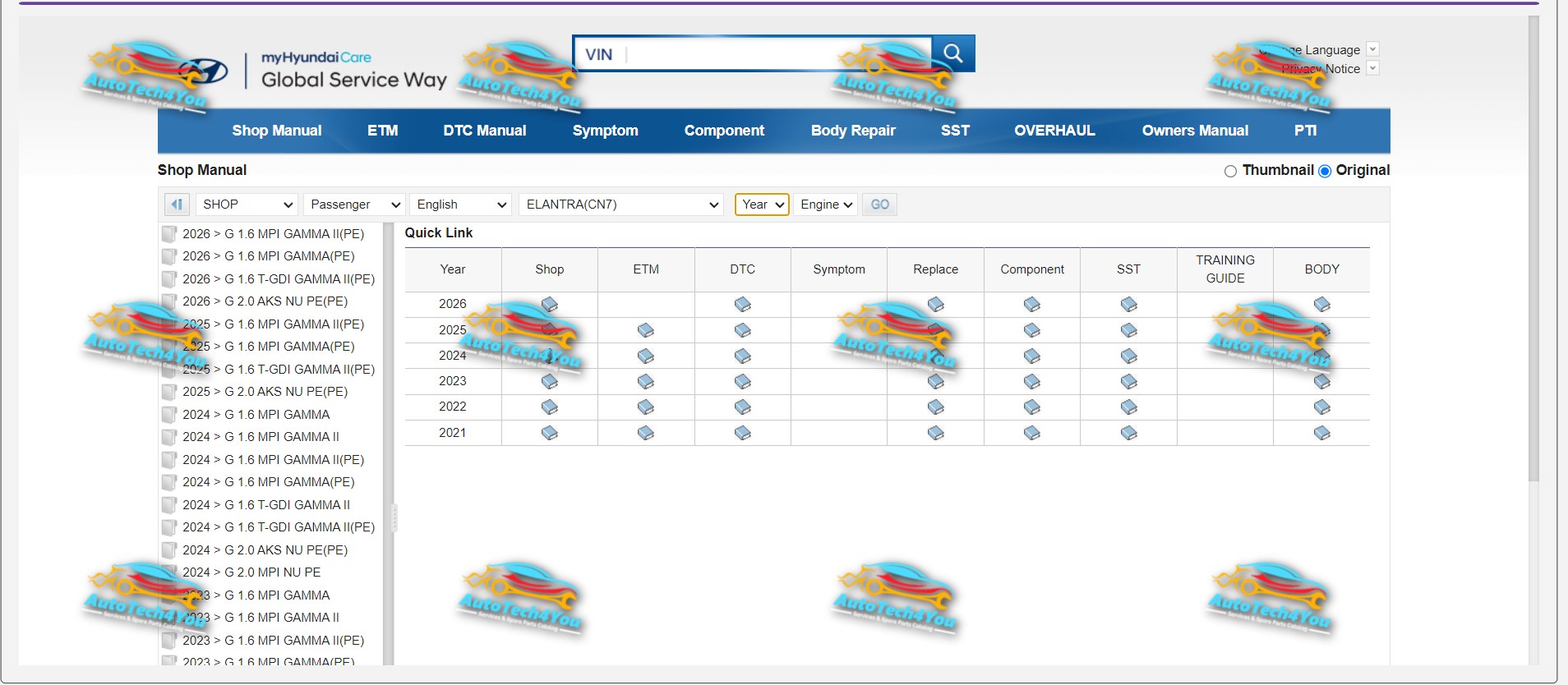Image resolution: width=1568 pixels, height=685 pixels.
Task: Open the 2021 Replace book icon
Action: point(935,433)
